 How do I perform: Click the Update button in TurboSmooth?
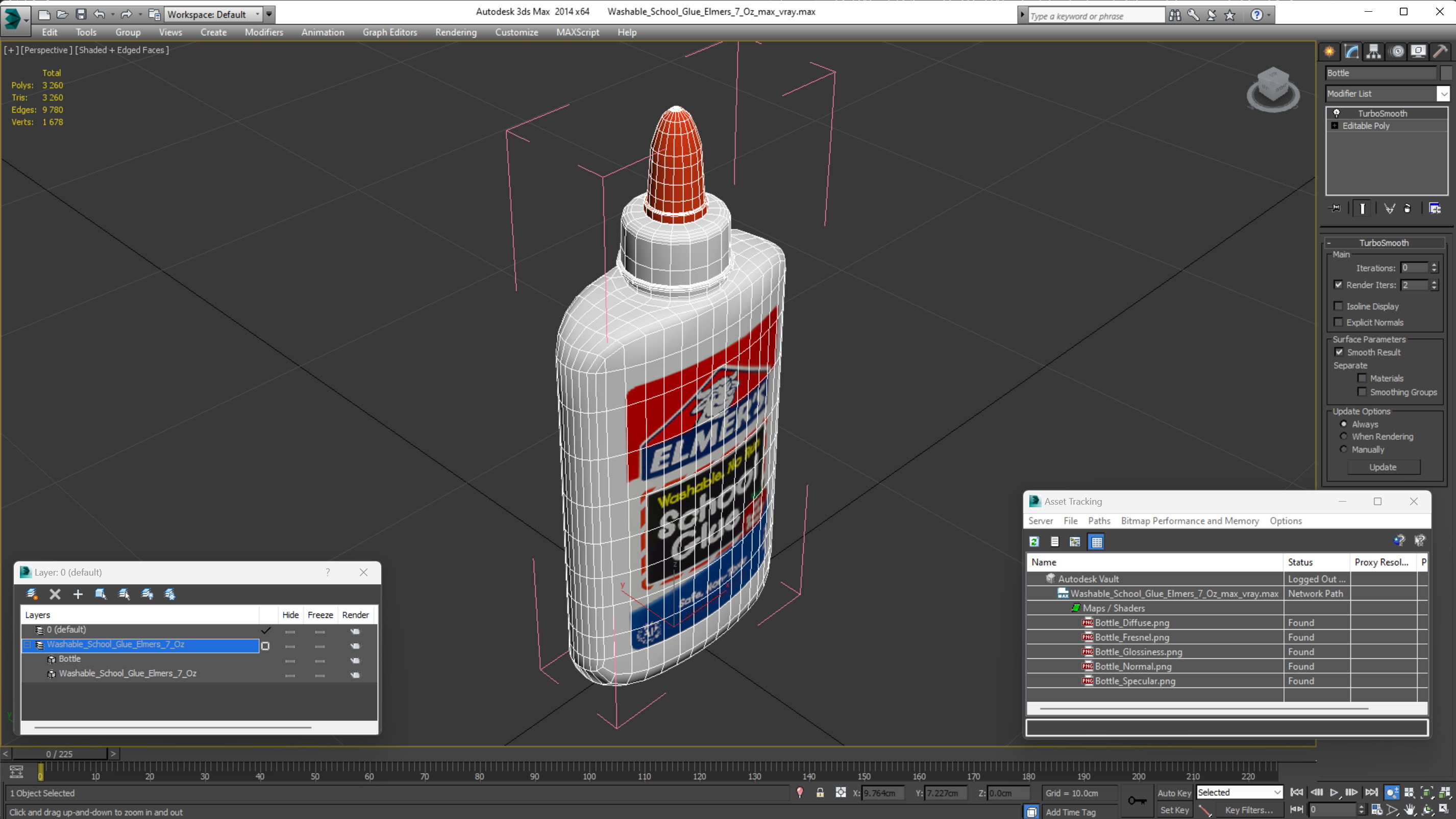[1383, 467]
